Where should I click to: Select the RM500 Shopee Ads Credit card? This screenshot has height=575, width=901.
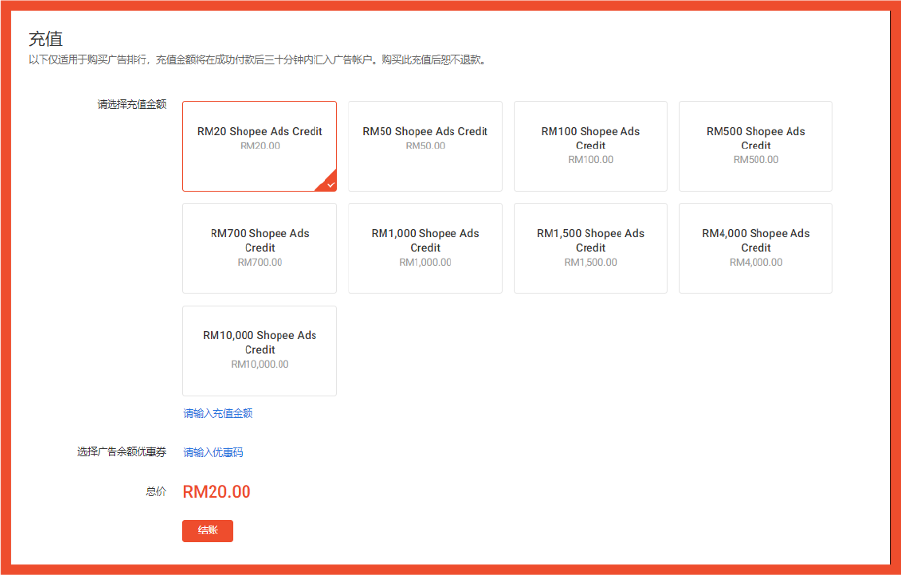[756, 146]
